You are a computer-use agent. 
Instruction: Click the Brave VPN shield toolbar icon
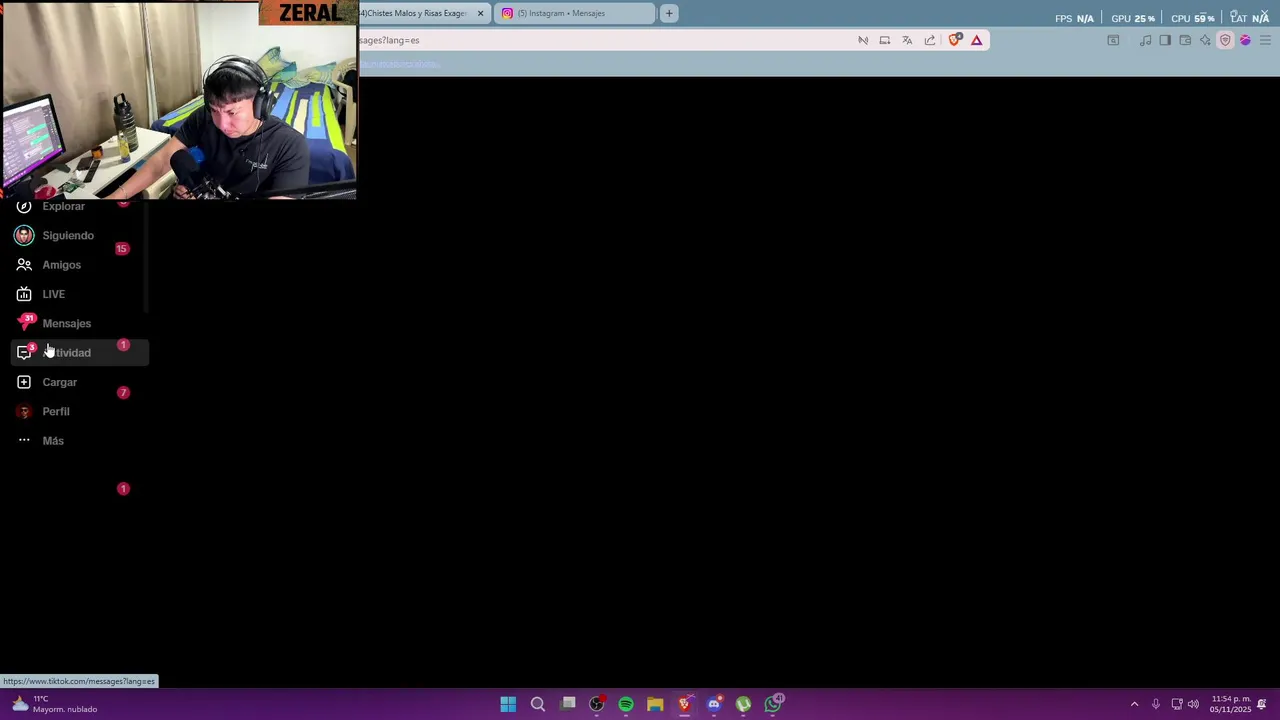coord(1225,40)
